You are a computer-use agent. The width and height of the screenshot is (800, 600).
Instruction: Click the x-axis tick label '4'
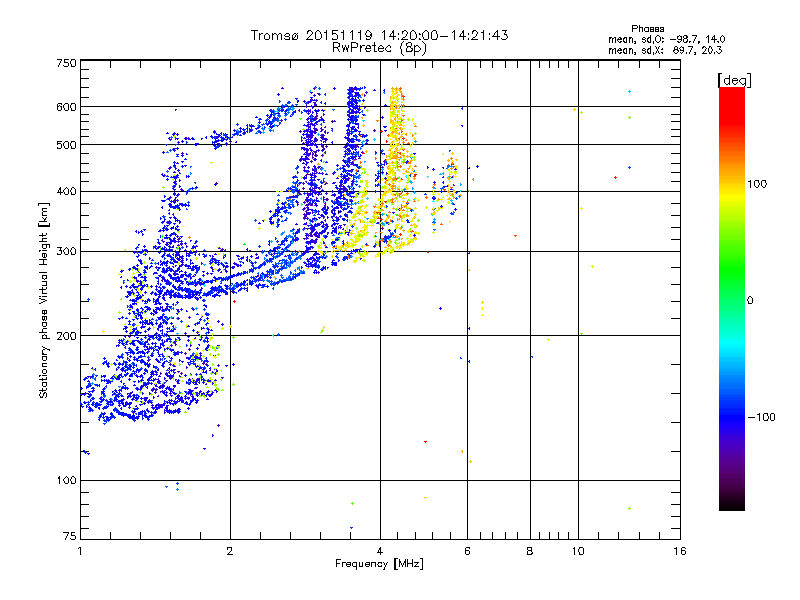point(380,551)
